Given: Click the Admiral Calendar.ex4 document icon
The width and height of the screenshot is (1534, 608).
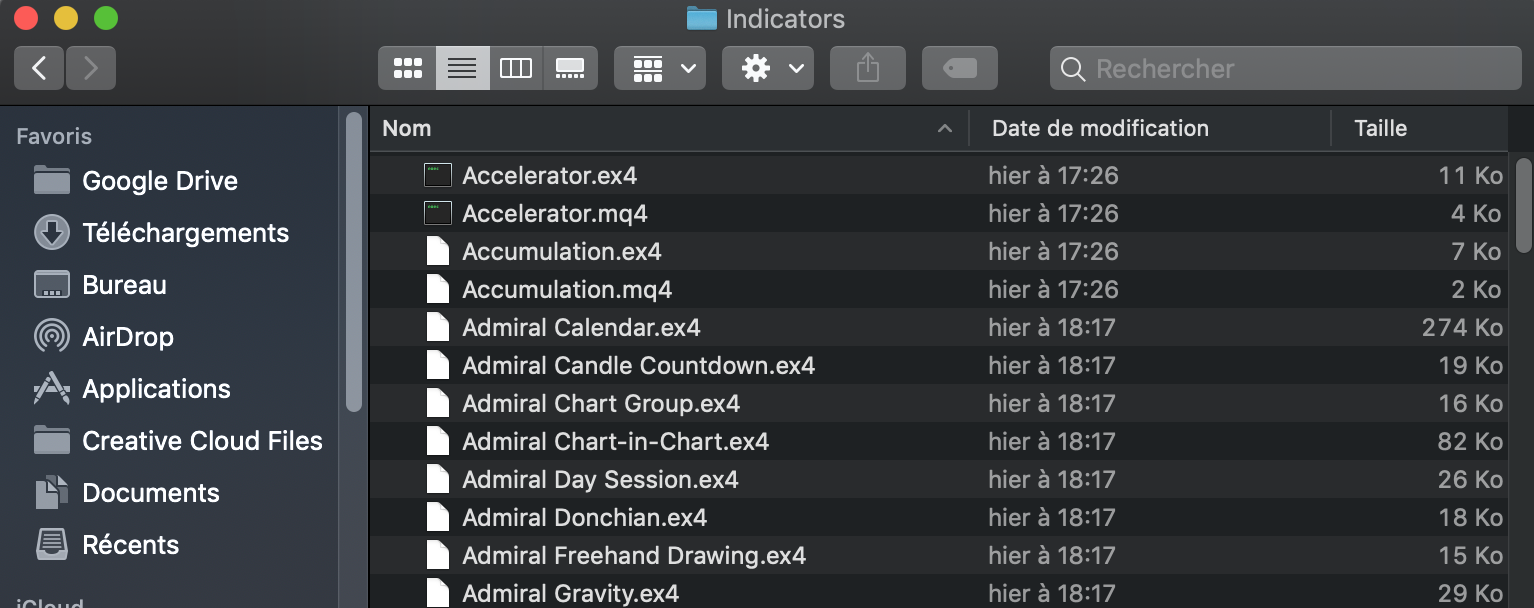Looking at the screenshot, I should [x=438, y=327].
